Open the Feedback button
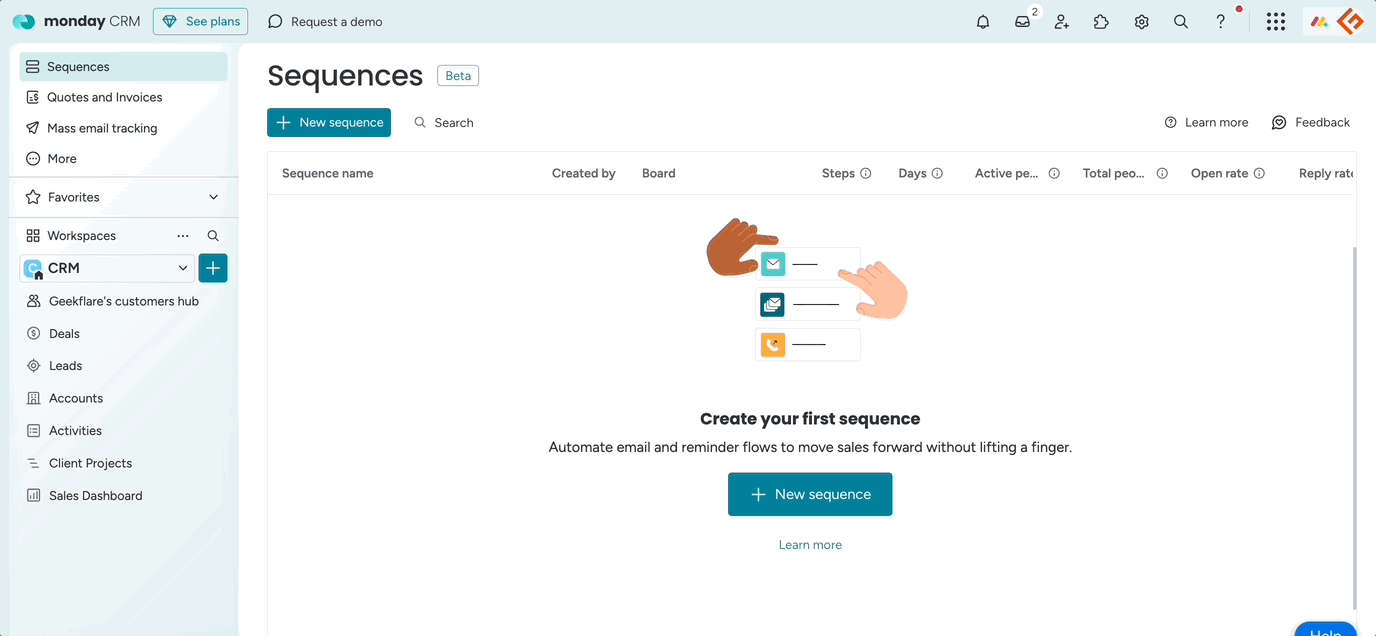 pyautogui.click(x=1311, y=122)
